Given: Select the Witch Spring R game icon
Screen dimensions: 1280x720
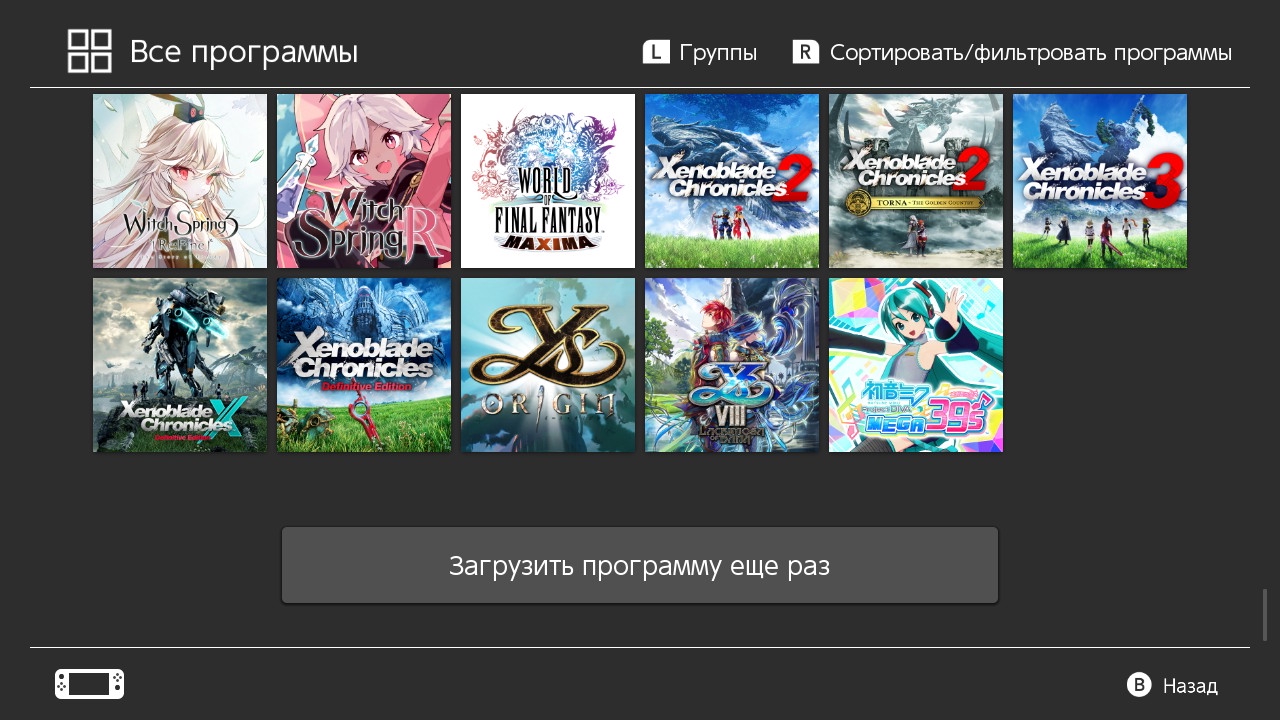Looking at the screenshot, I should [x=364, y=181].
